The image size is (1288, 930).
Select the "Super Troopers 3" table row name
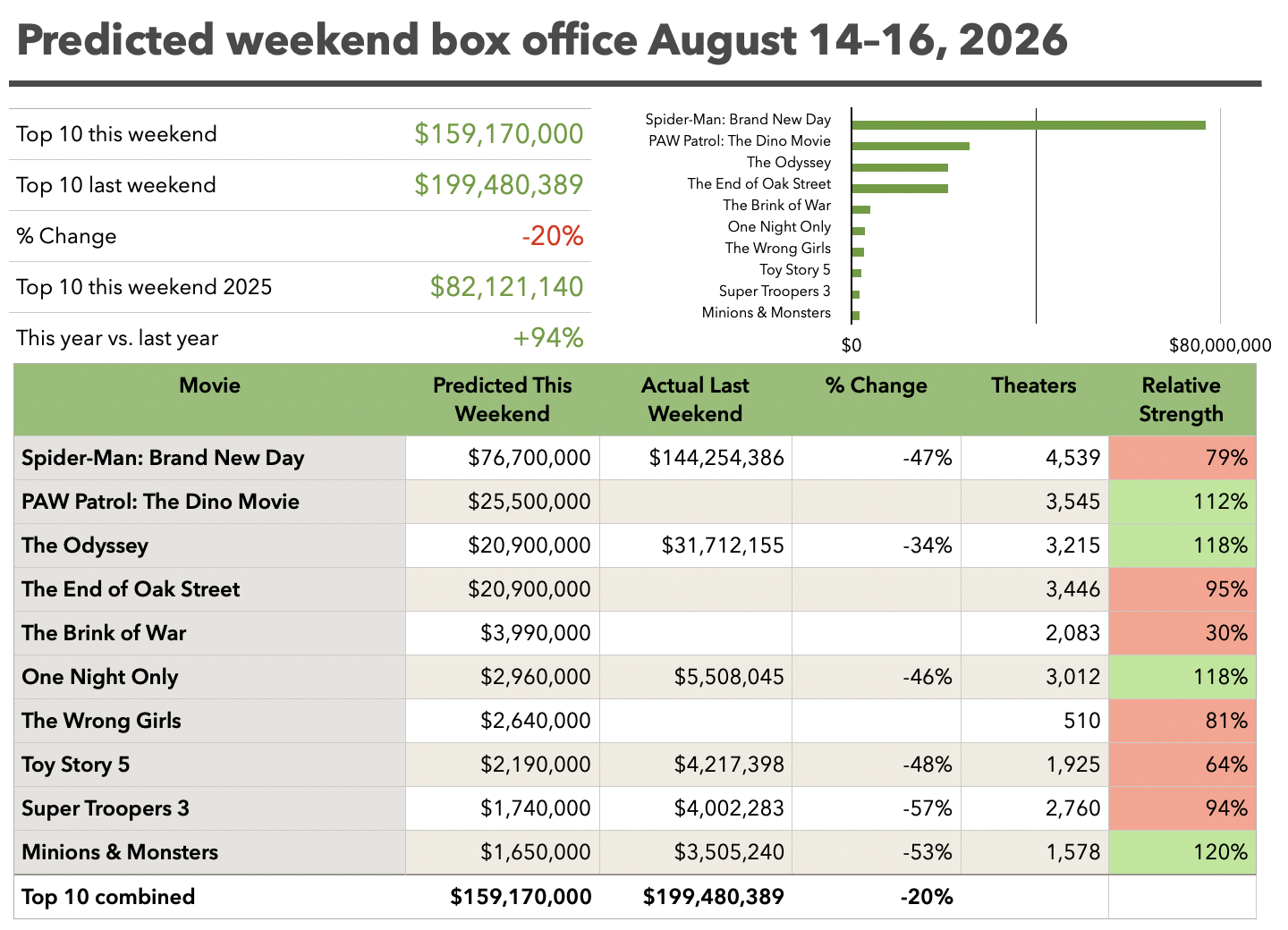point(106,808)
